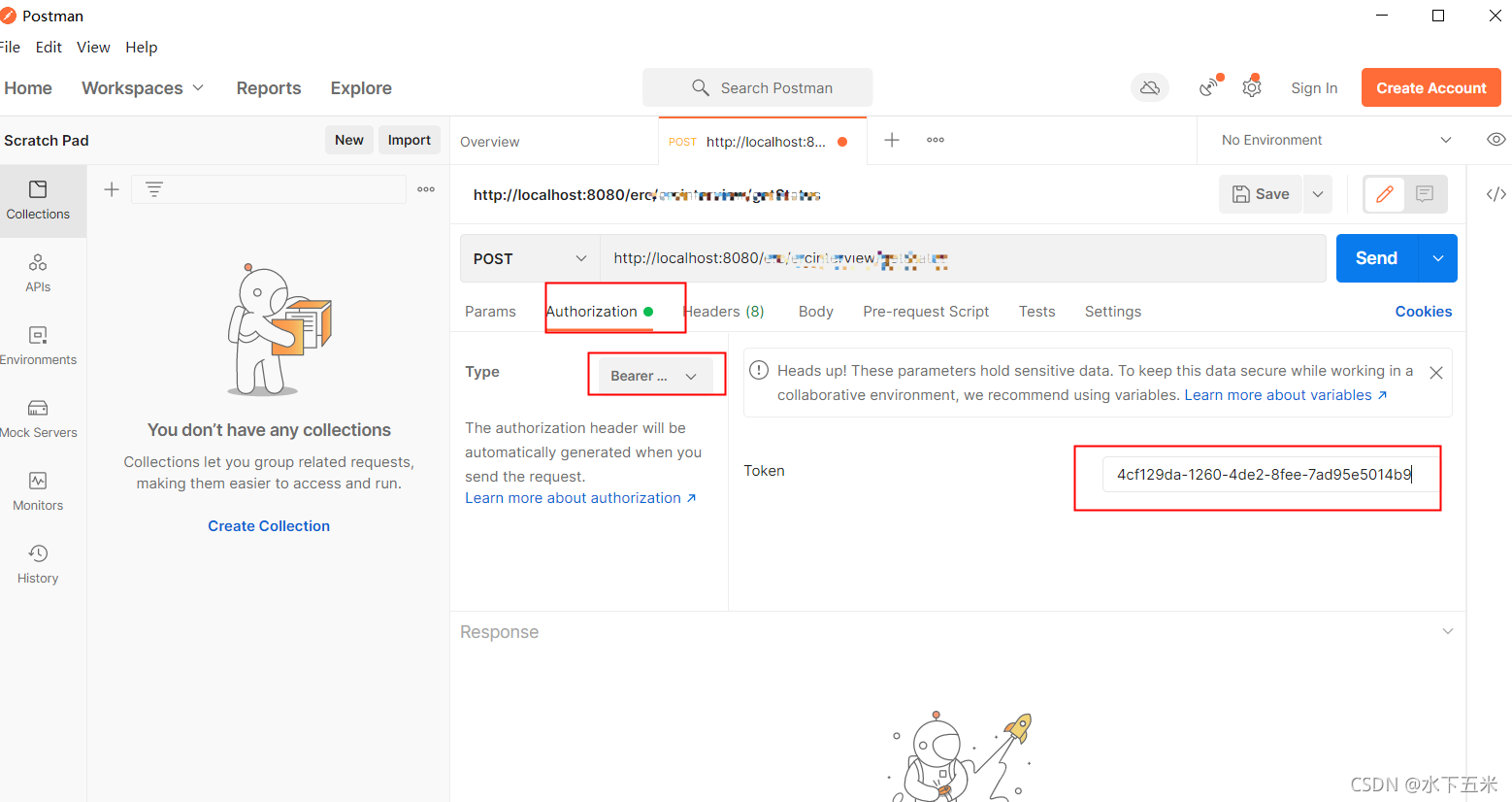The image size is (1512, 802).
Task: Click the comment mode icon
Action: pos(1425,194)
